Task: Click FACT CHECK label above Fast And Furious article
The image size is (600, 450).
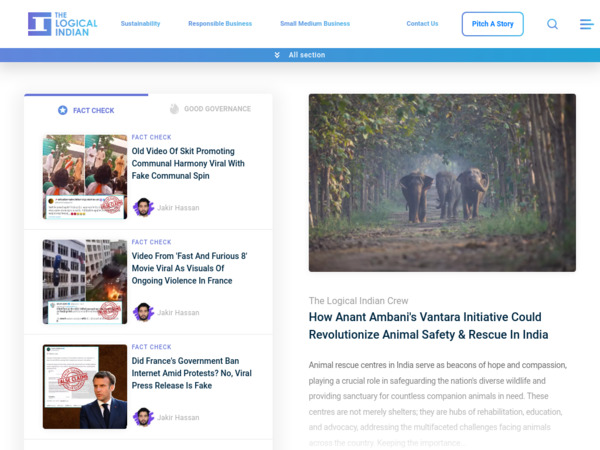Action: [152, 242]
